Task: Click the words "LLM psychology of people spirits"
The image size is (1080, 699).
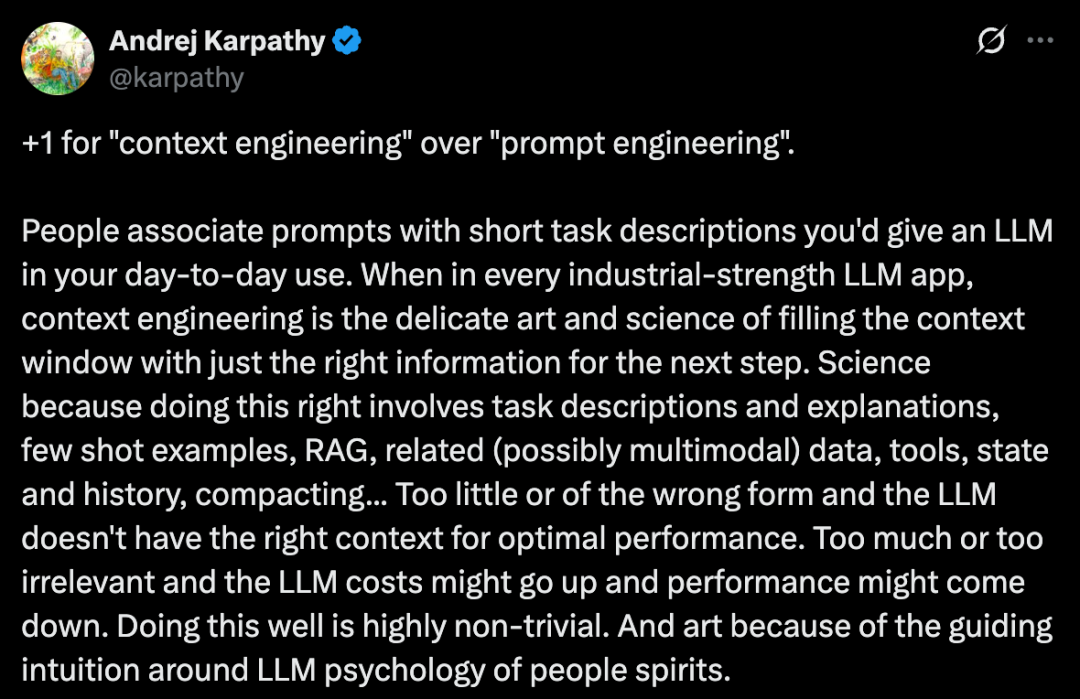Action: tap(494, 671)
